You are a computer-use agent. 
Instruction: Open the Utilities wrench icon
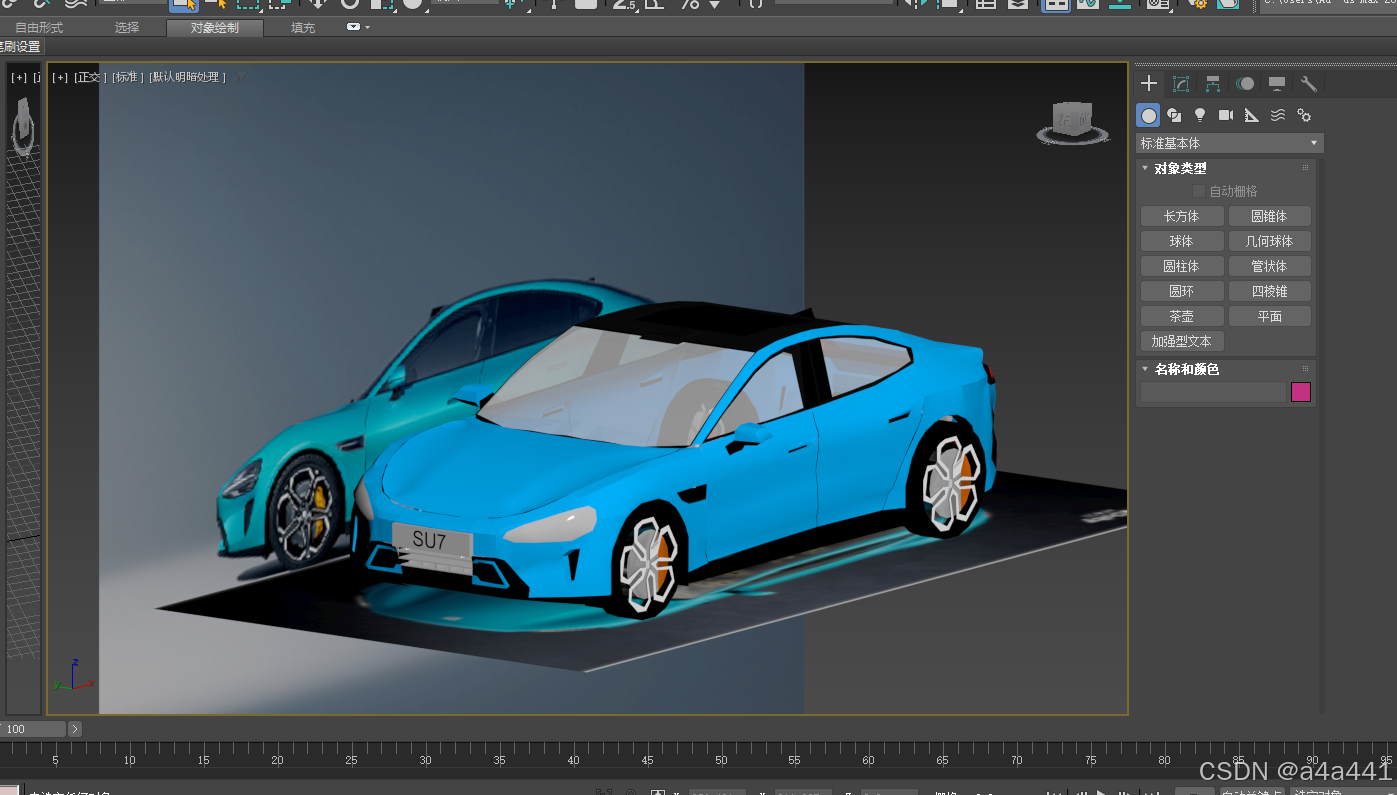1308,84
